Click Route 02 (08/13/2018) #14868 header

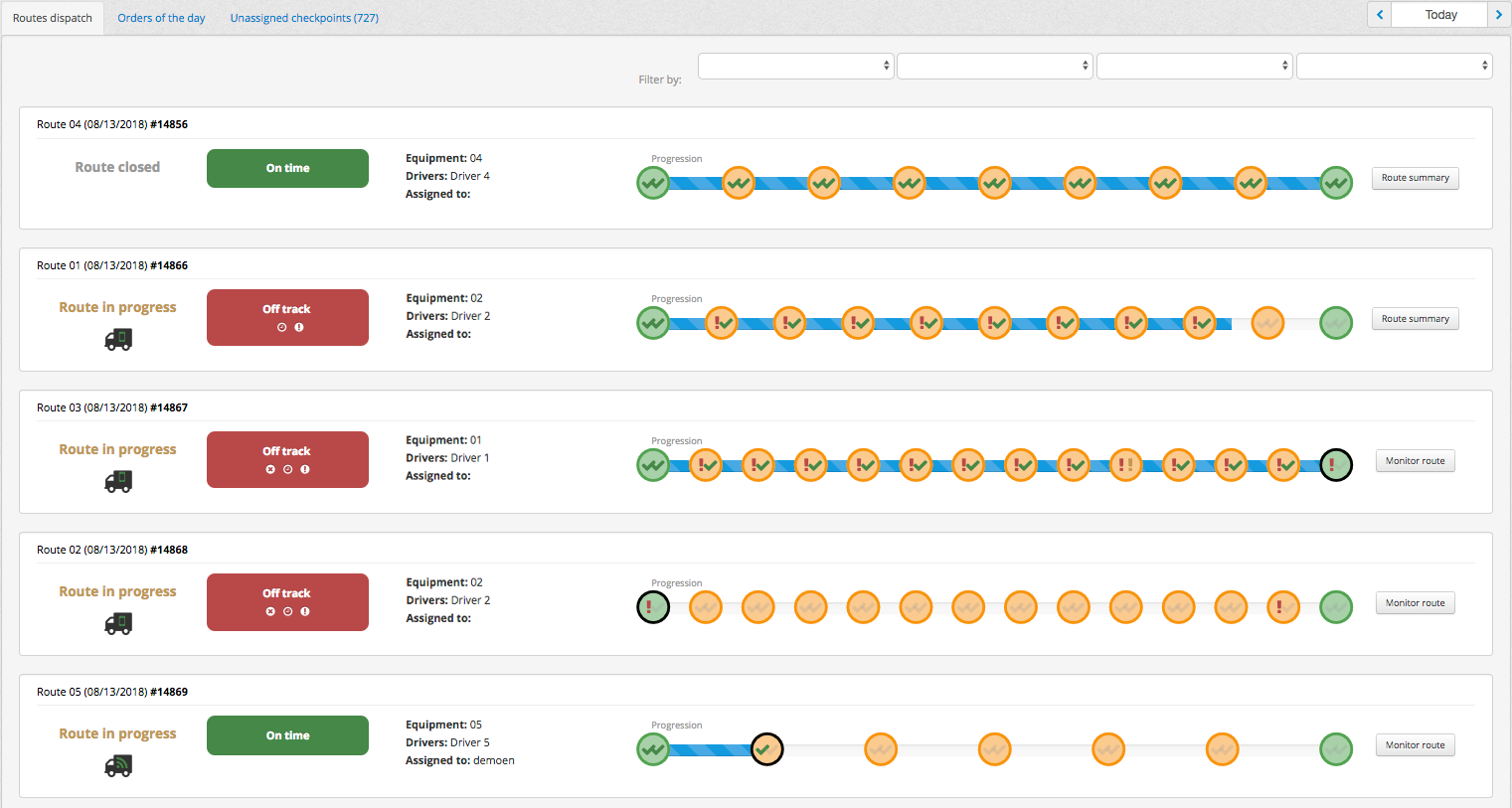point(112,550)
